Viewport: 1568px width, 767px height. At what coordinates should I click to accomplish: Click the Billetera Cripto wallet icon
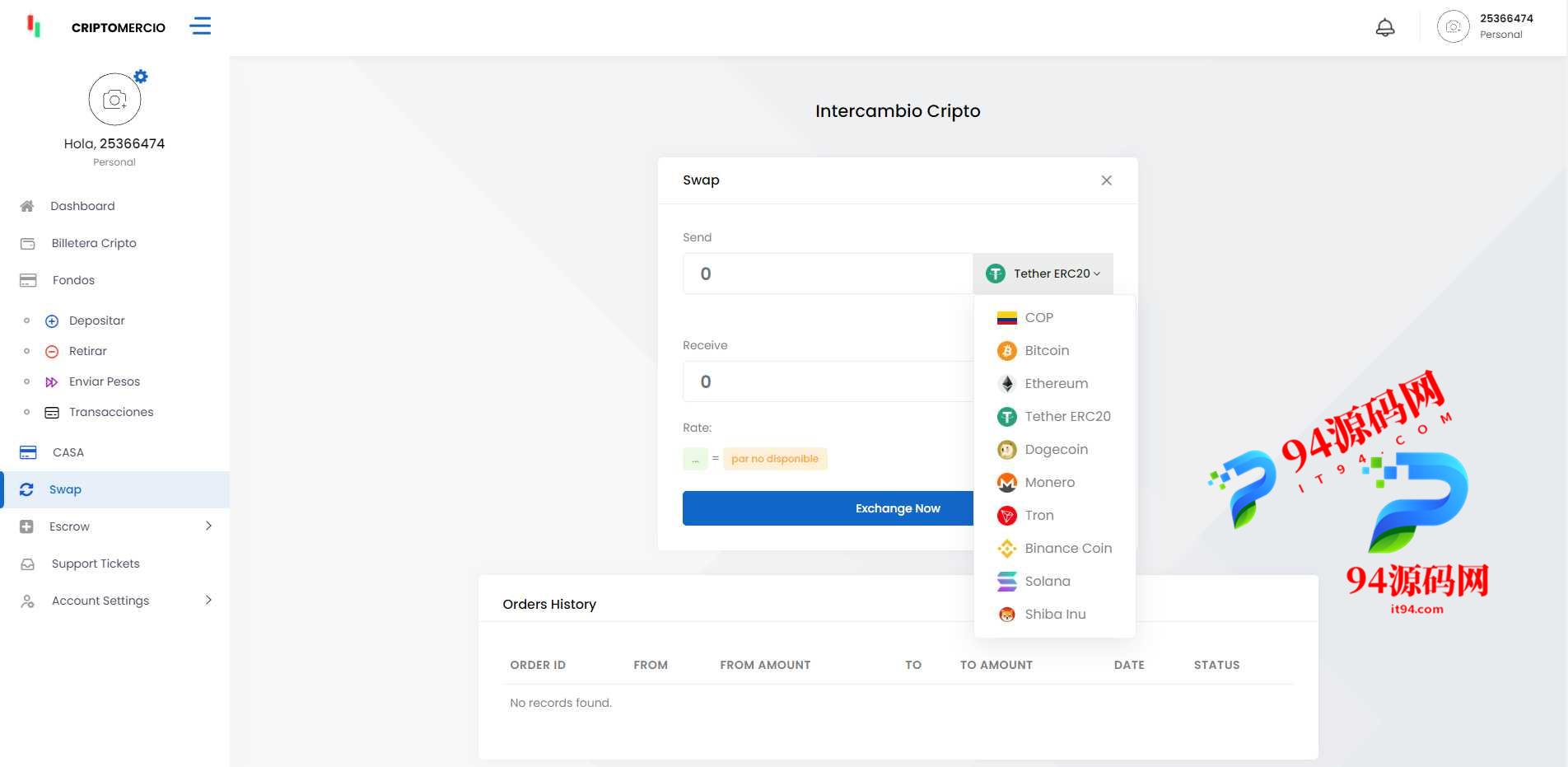point(28,243)
